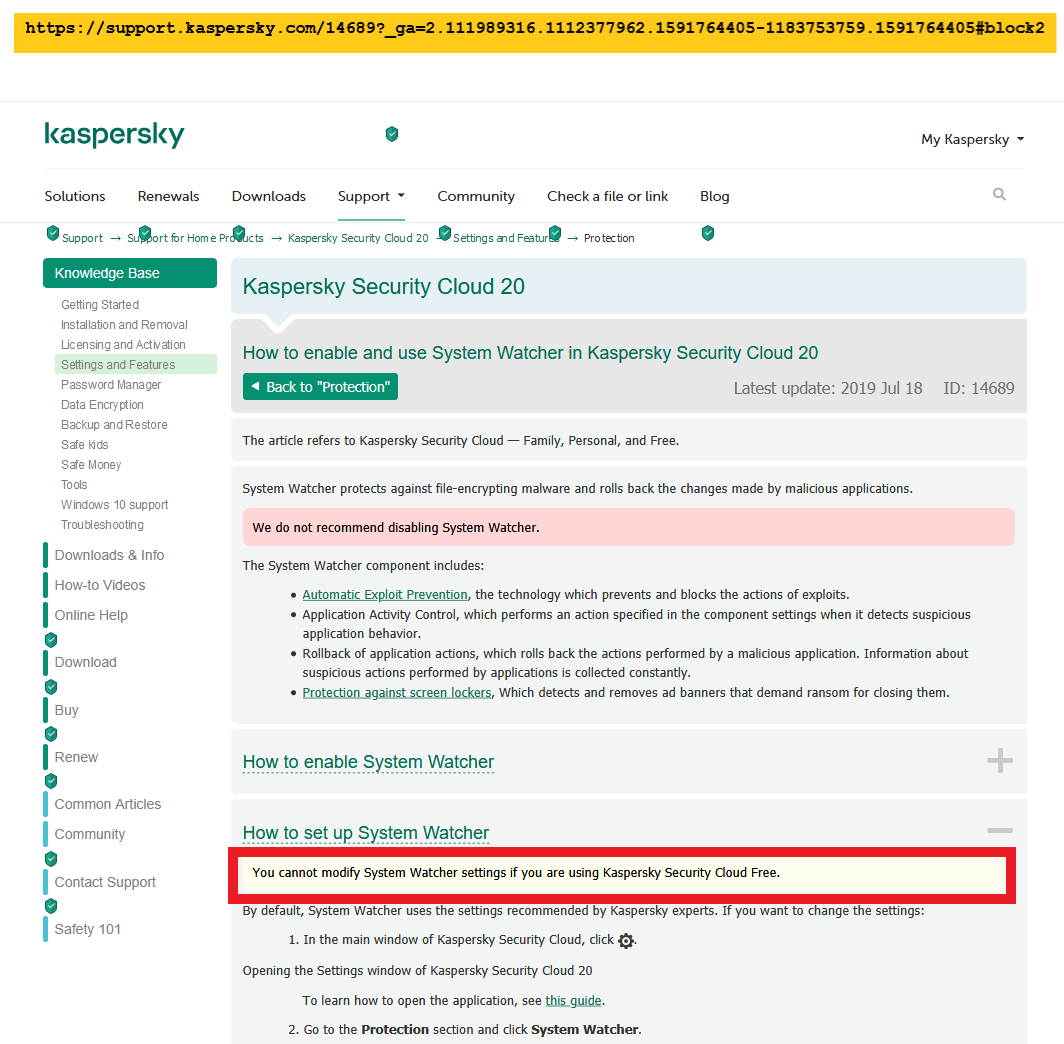This screenshot has height=1044, width=1064.
Task: Open Downloads & Info in the sidebar
Action: pos(109,555)
